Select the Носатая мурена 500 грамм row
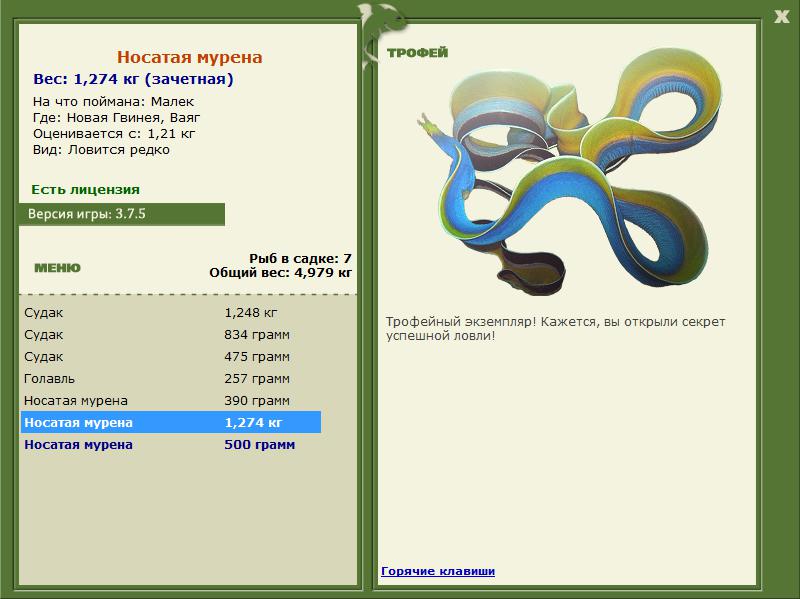This screenshot has width=800, height=599. 171,444
